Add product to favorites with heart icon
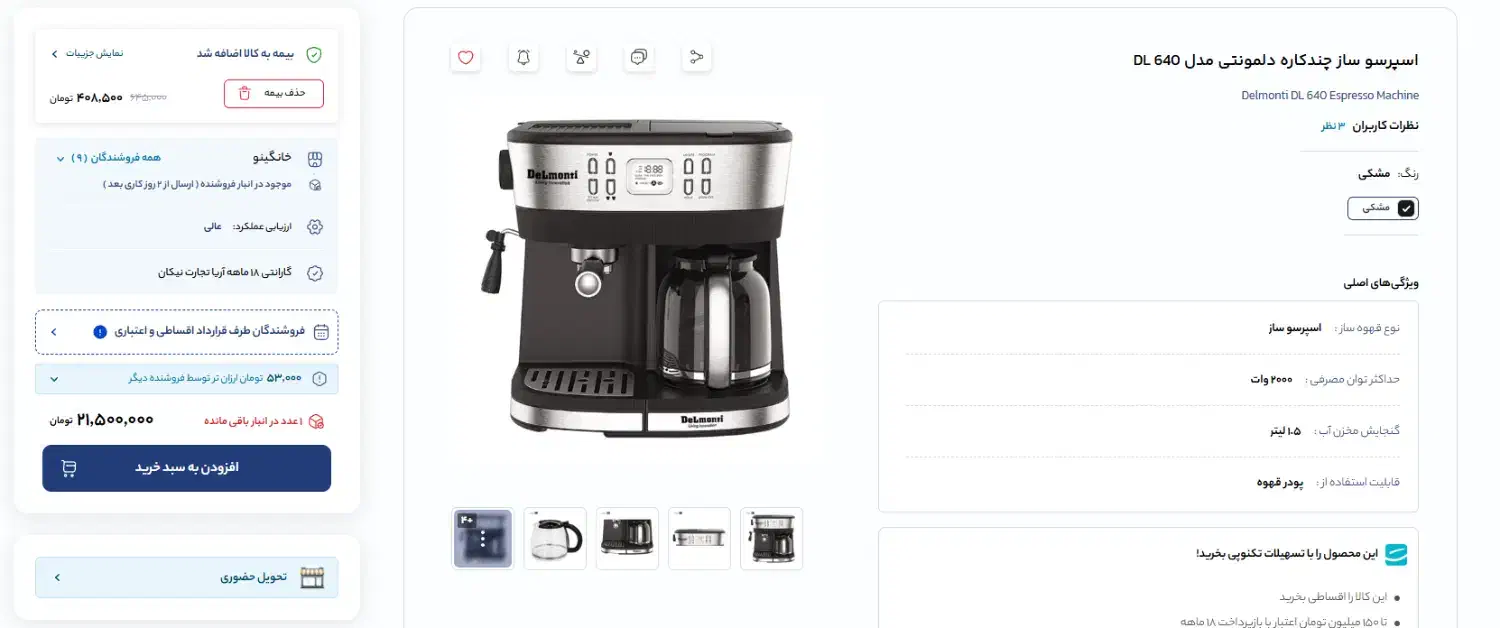The image size is (1500, 628). pos(465,57)
